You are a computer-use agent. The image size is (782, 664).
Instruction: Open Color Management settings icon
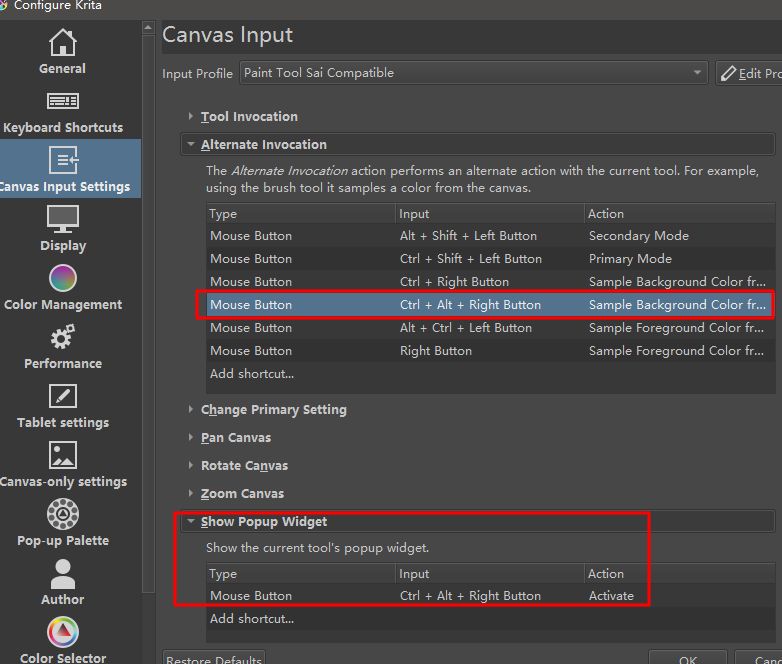click(x=62, y=278)
